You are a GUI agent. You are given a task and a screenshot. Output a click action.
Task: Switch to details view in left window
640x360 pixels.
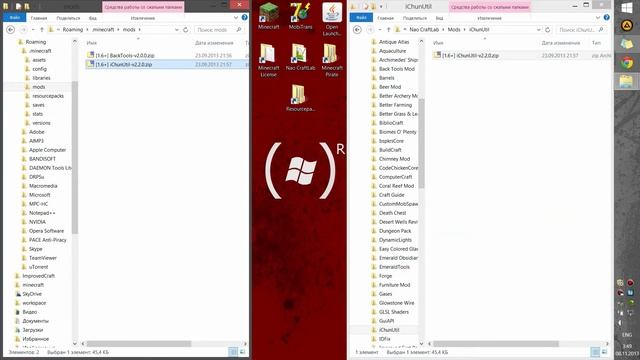(x=233, y=352)
